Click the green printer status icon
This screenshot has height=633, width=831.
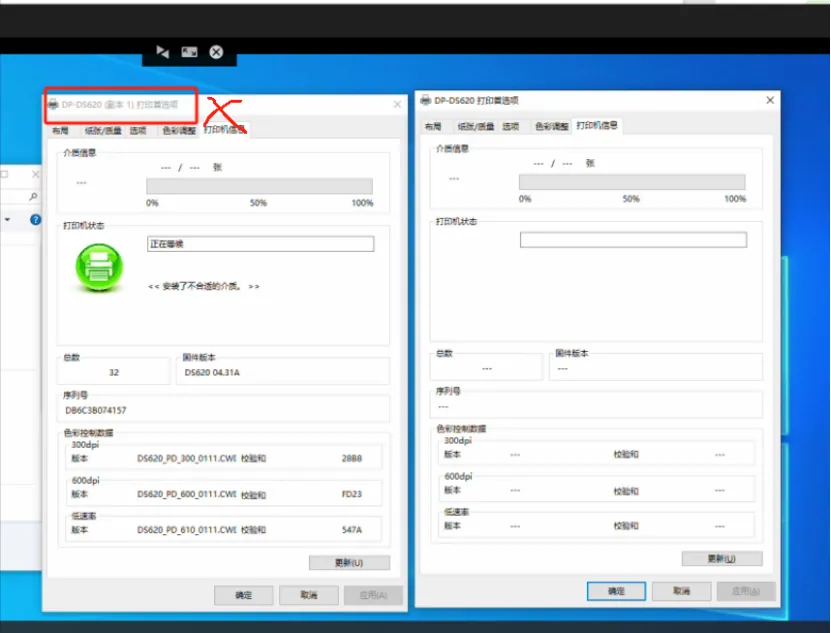click(x=99, y=267)
